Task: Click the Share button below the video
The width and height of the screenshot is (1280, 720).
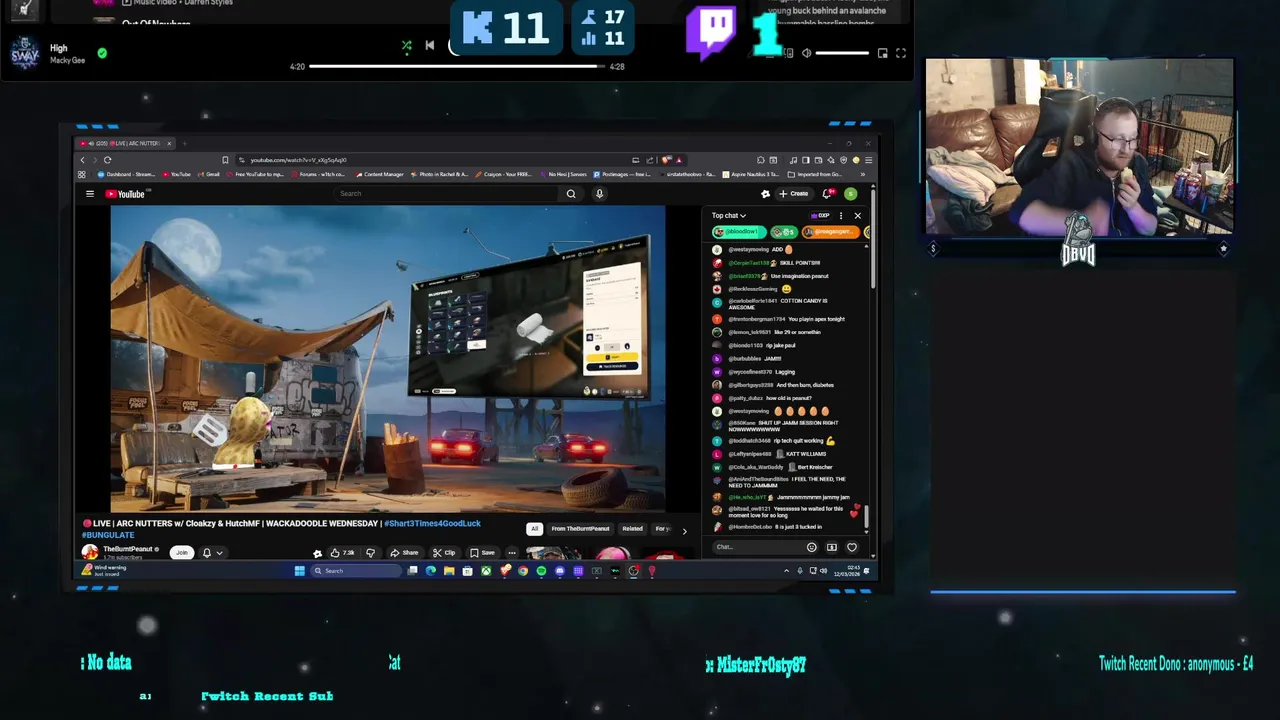Action: (404, 553)
